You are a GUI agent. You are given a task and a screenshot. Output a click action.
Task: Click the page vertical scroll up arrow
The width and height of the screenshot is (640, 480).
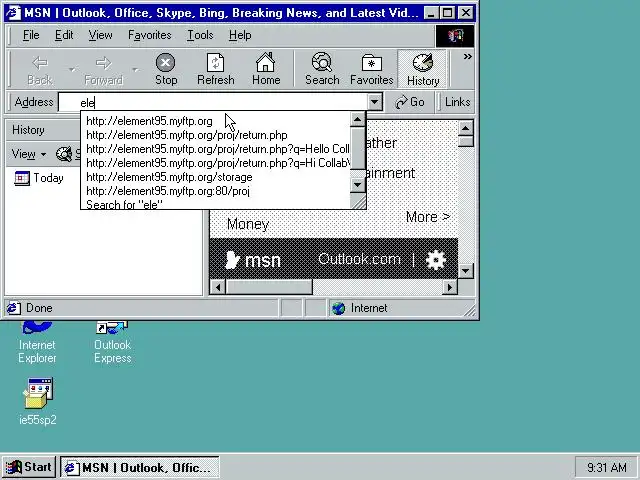[466, 129]
